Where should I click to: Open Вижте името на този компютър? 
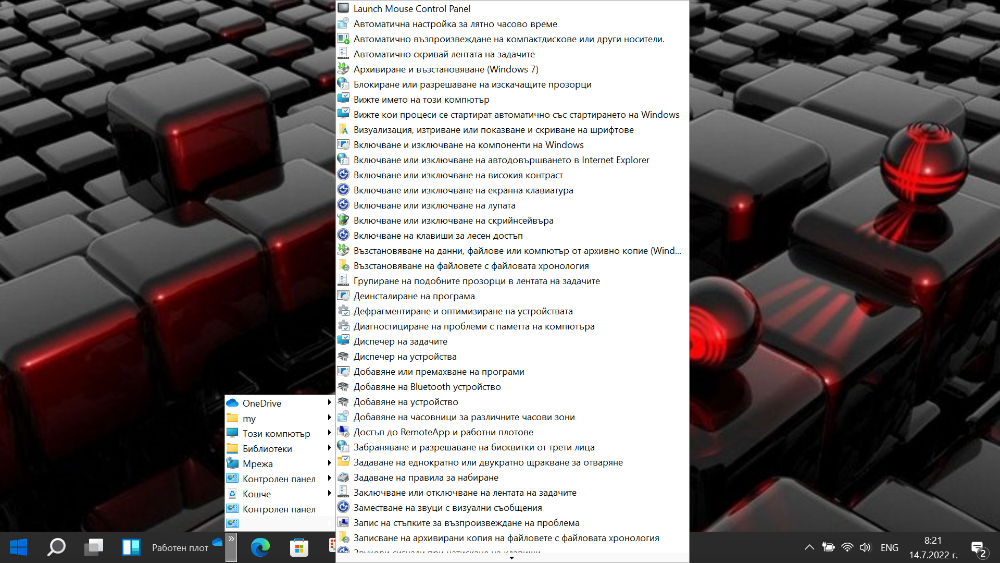513,99
